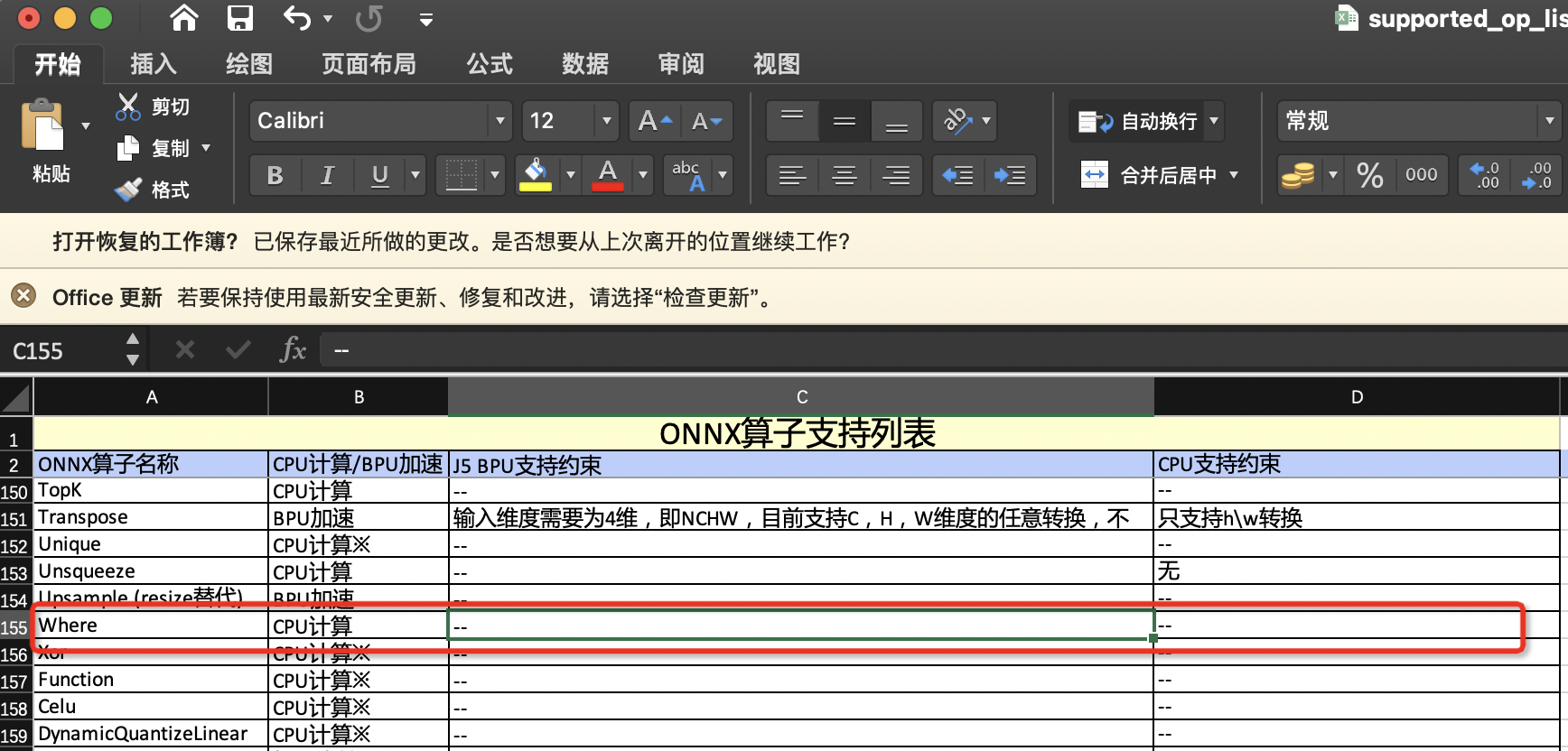Open the Calibri font name dropdown
The height and width of the screenshot is (751, 1568).
point(499,121)
